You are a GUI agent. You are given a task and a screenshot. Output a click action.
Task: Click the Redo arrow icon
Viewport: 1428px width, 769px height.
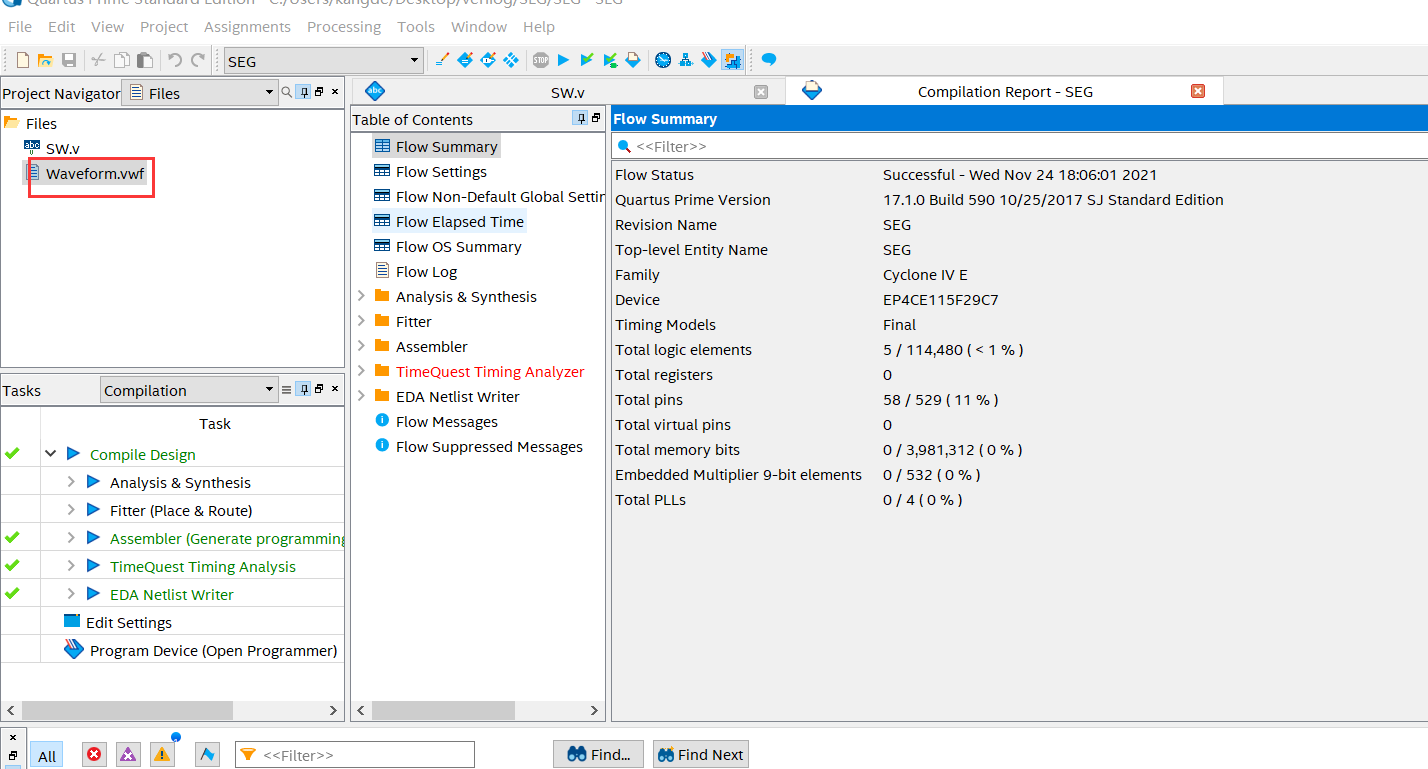click(198, 61)
